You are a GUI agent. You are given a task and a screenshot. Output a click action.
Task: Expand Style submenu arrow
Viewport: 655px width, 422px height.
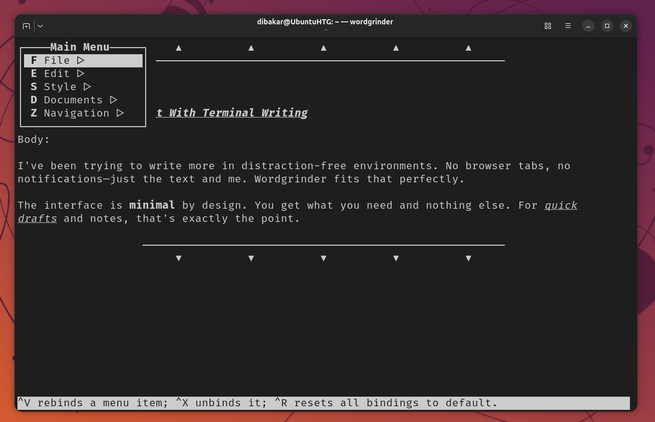pos(87,87)
